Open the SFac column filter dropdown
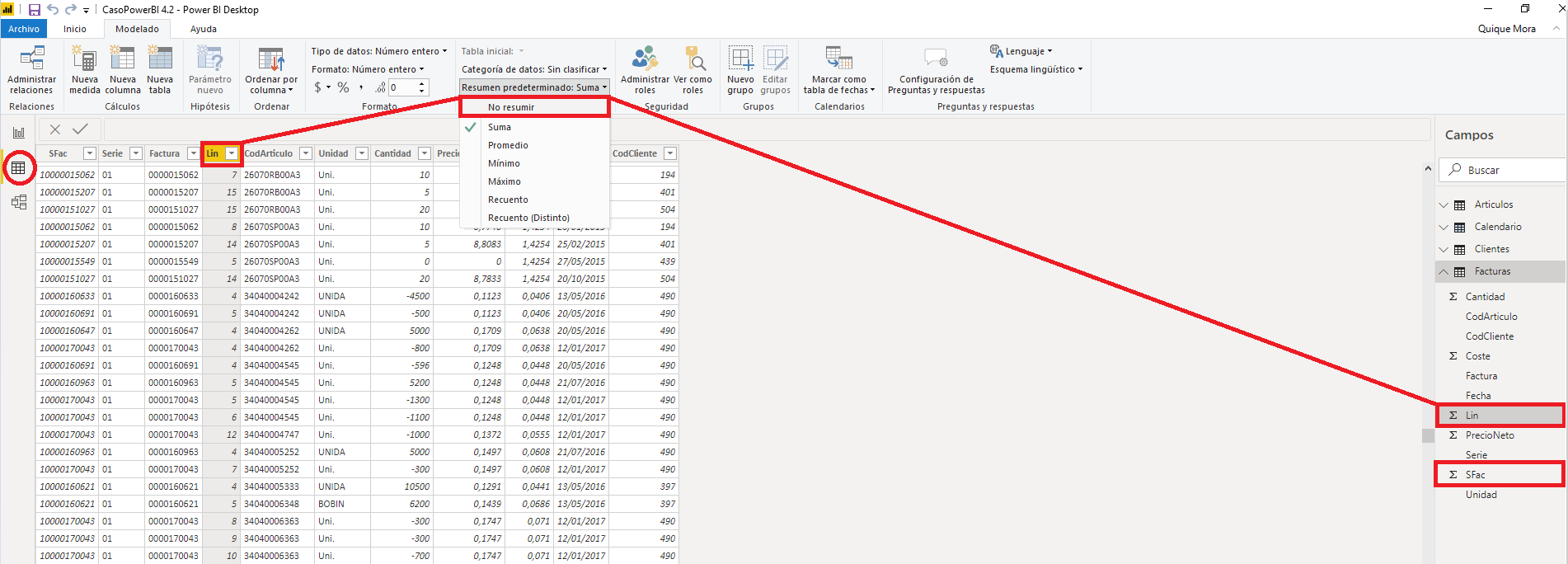Screen dimensions: 1568x564 pos(90,153)
